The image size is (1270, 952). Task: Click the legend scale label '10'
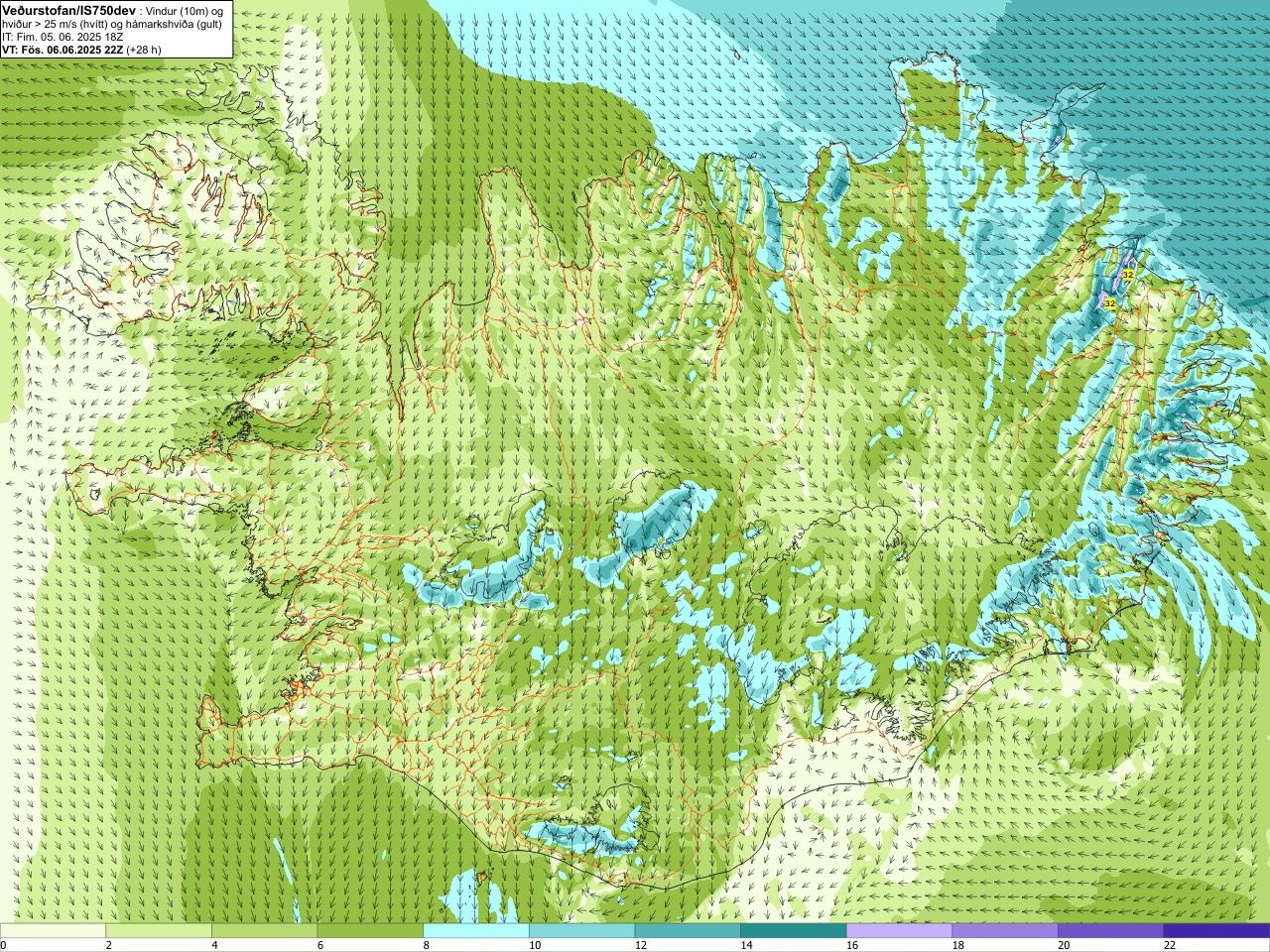pyautogui.click(x=535, y=945)
